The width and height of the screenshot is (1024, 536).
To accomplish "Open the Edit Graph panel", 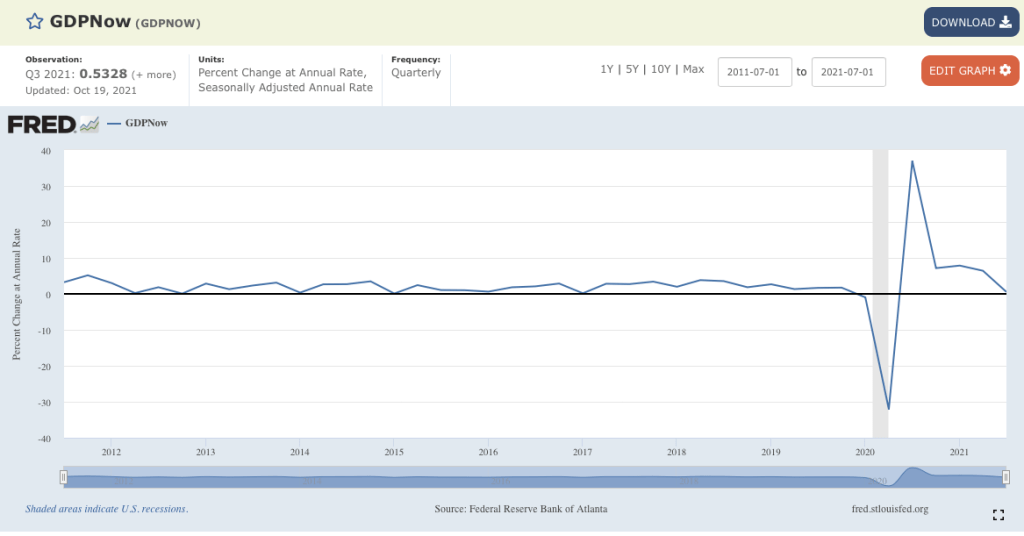I will tap(970, 71).
